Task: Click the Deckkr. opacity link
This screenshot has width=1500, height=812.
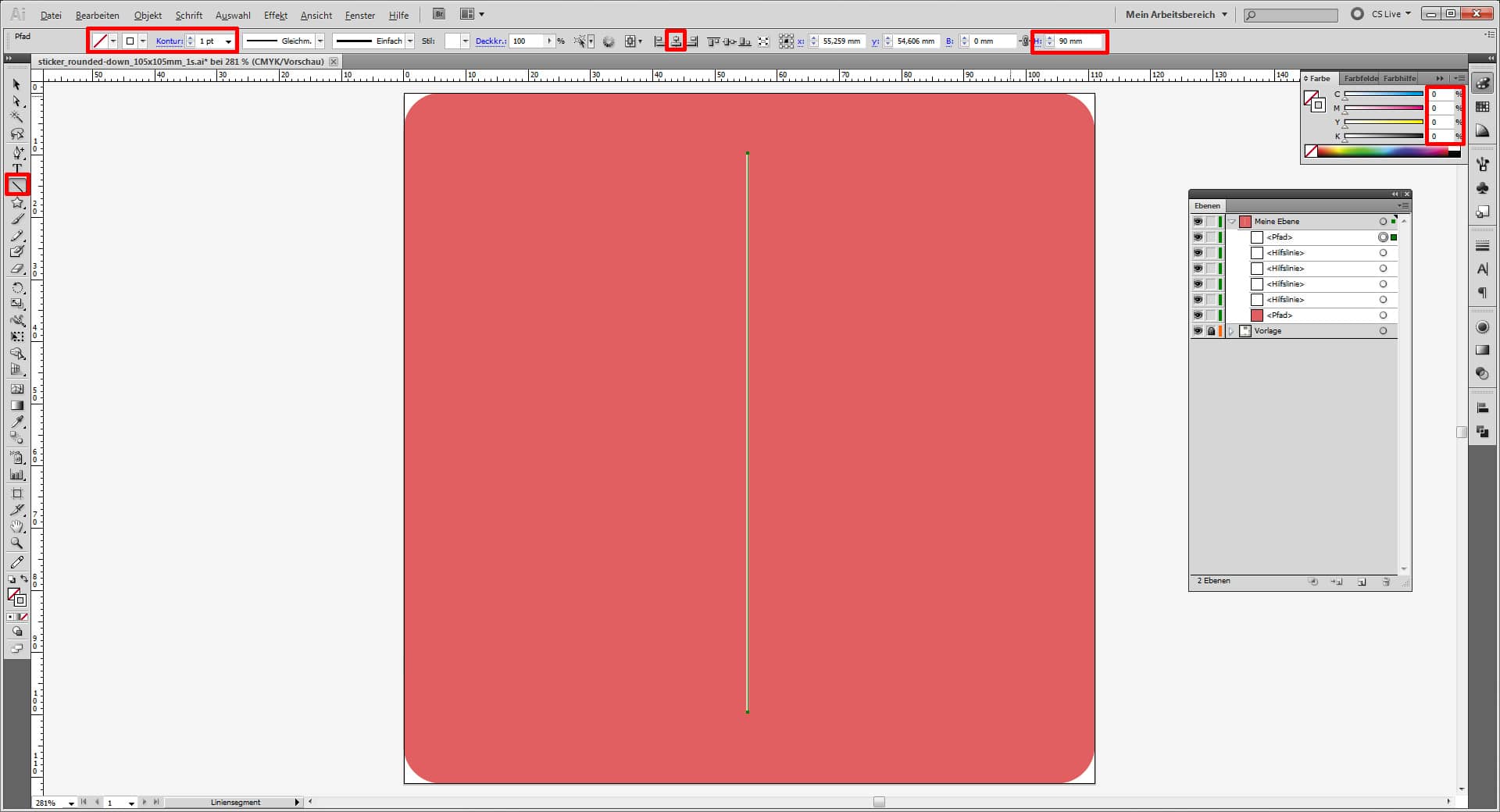Action: click(490, 41)
